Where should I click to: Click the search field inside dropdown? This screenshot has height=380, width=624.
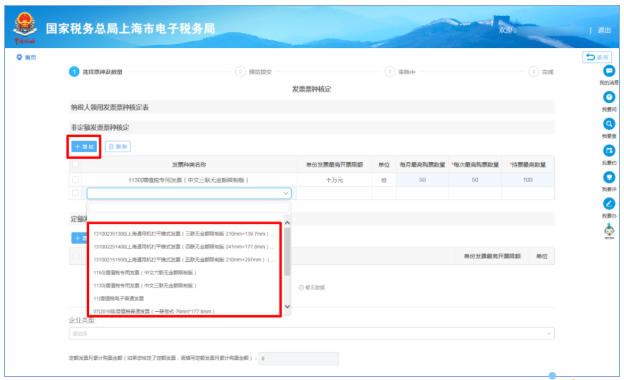[x=189, y=208]
